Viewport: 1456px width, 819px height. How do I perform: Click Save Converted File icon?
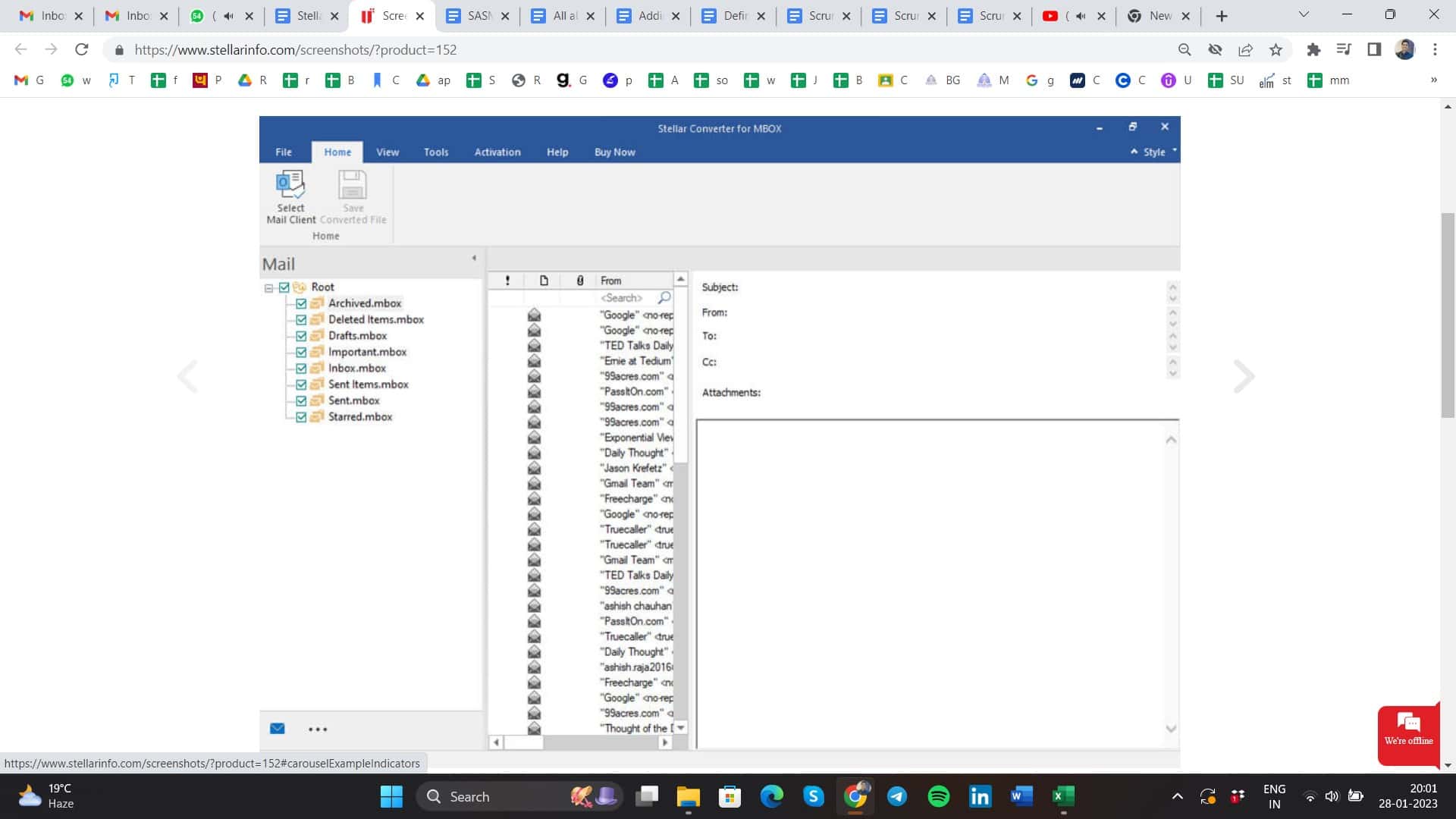(353, 186)
